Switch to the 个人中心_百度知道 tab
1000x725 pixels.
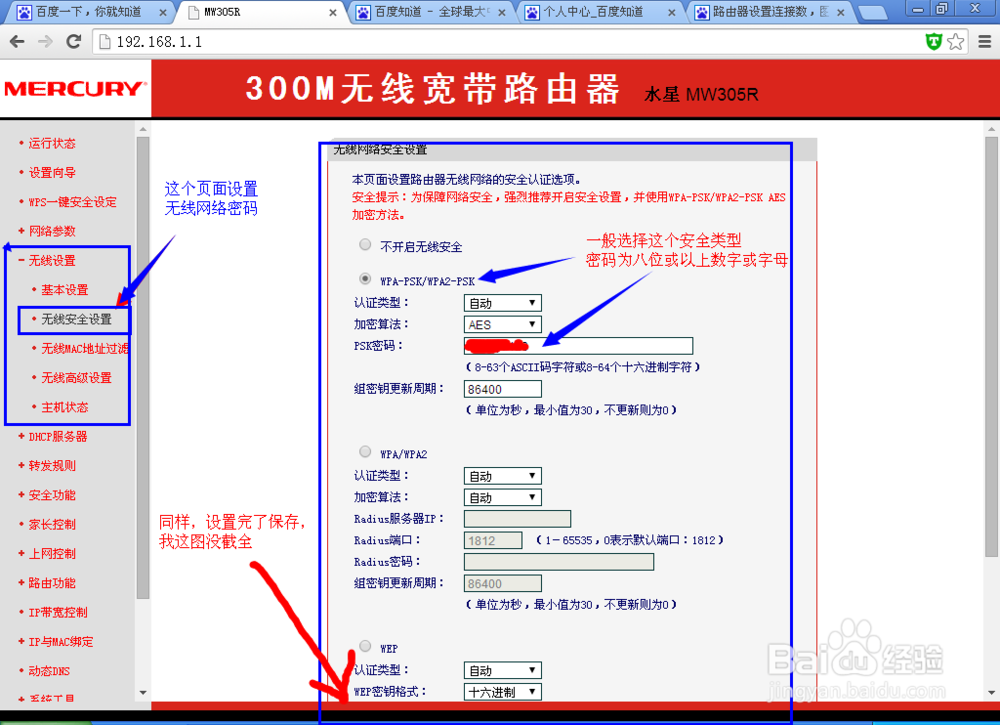pyautogui.click(x=601, y=12)
